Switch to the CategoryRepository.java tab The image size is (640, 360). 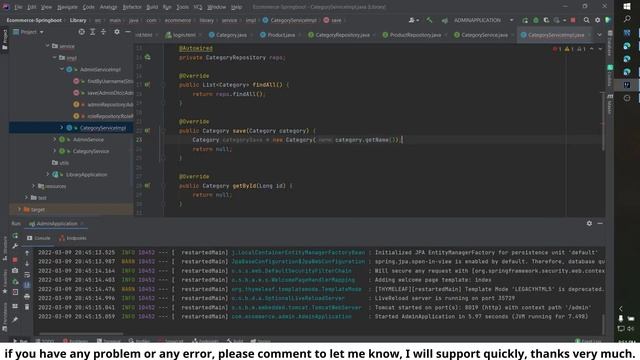[x=339, y=35]
